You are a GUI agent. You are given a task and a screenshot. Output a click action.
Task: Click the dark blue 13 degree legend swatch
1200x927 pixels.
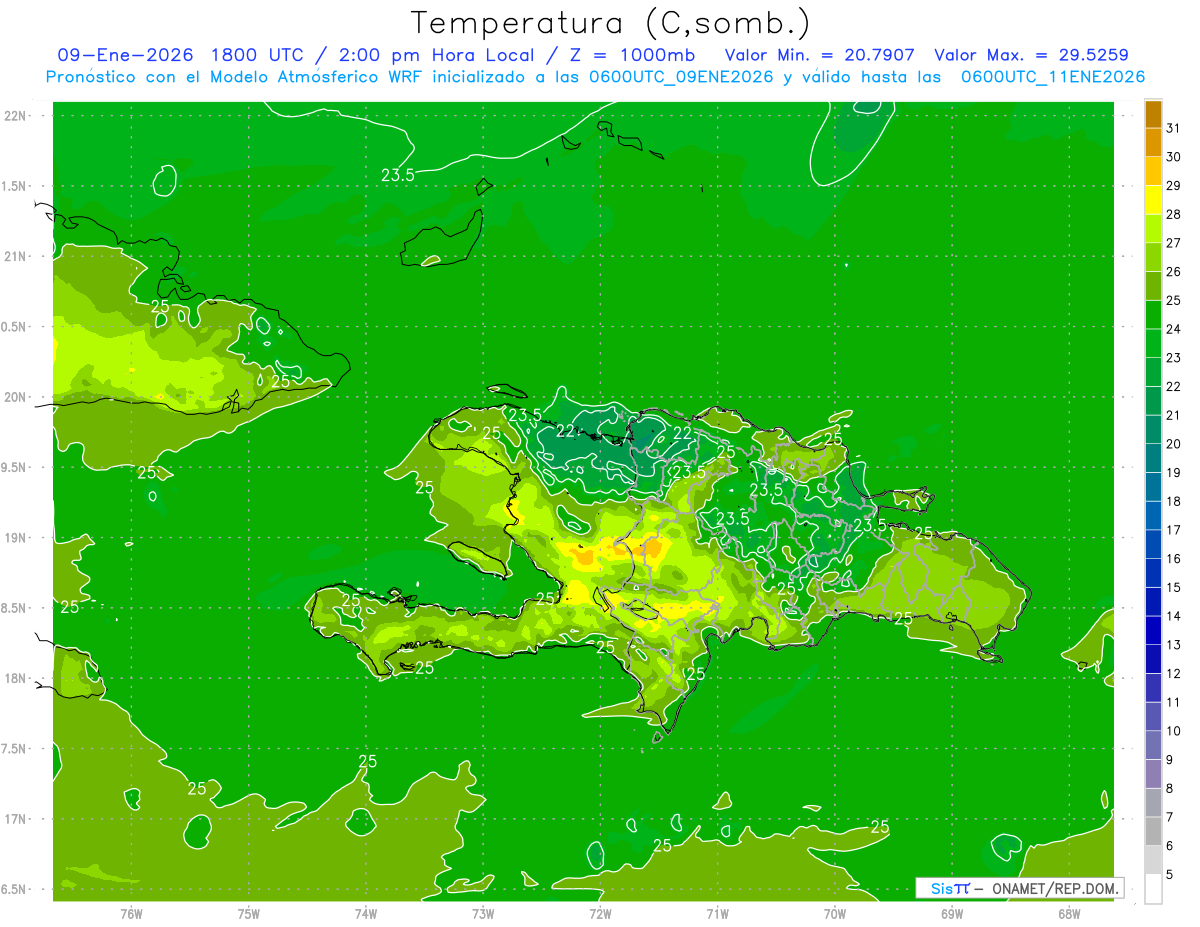click(1153, 631)
